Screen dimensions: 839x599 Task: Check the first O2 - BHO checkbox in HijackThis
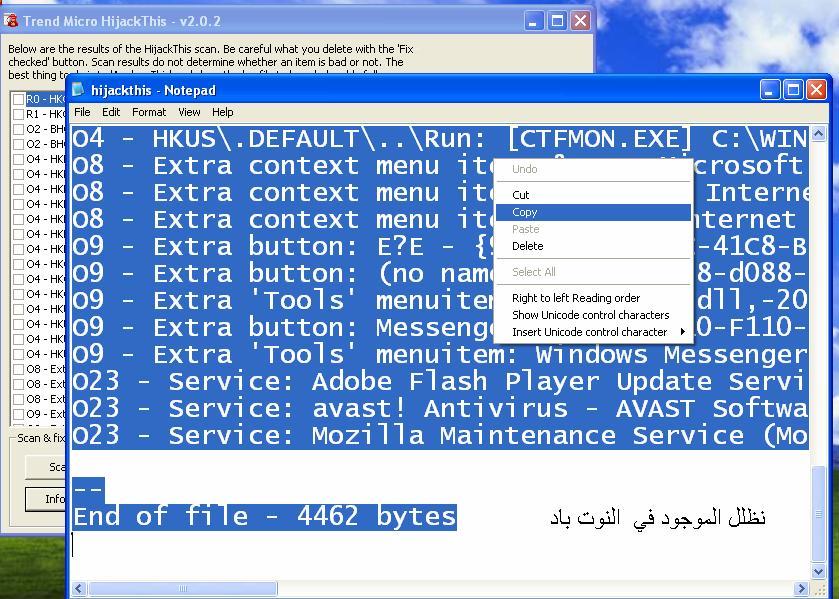[18, 129]
